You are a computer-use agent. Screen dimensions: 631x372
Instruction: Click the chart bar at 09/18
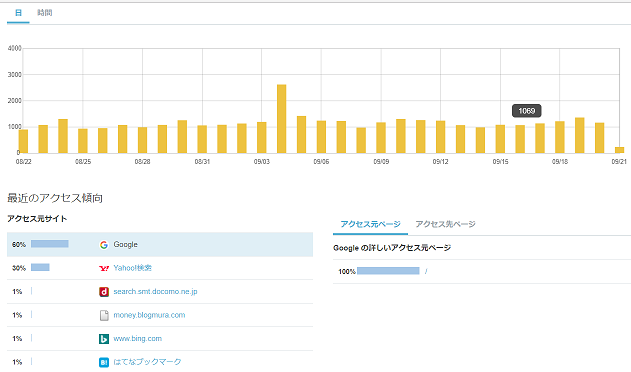pyautogui.click(x=560, y=137)
